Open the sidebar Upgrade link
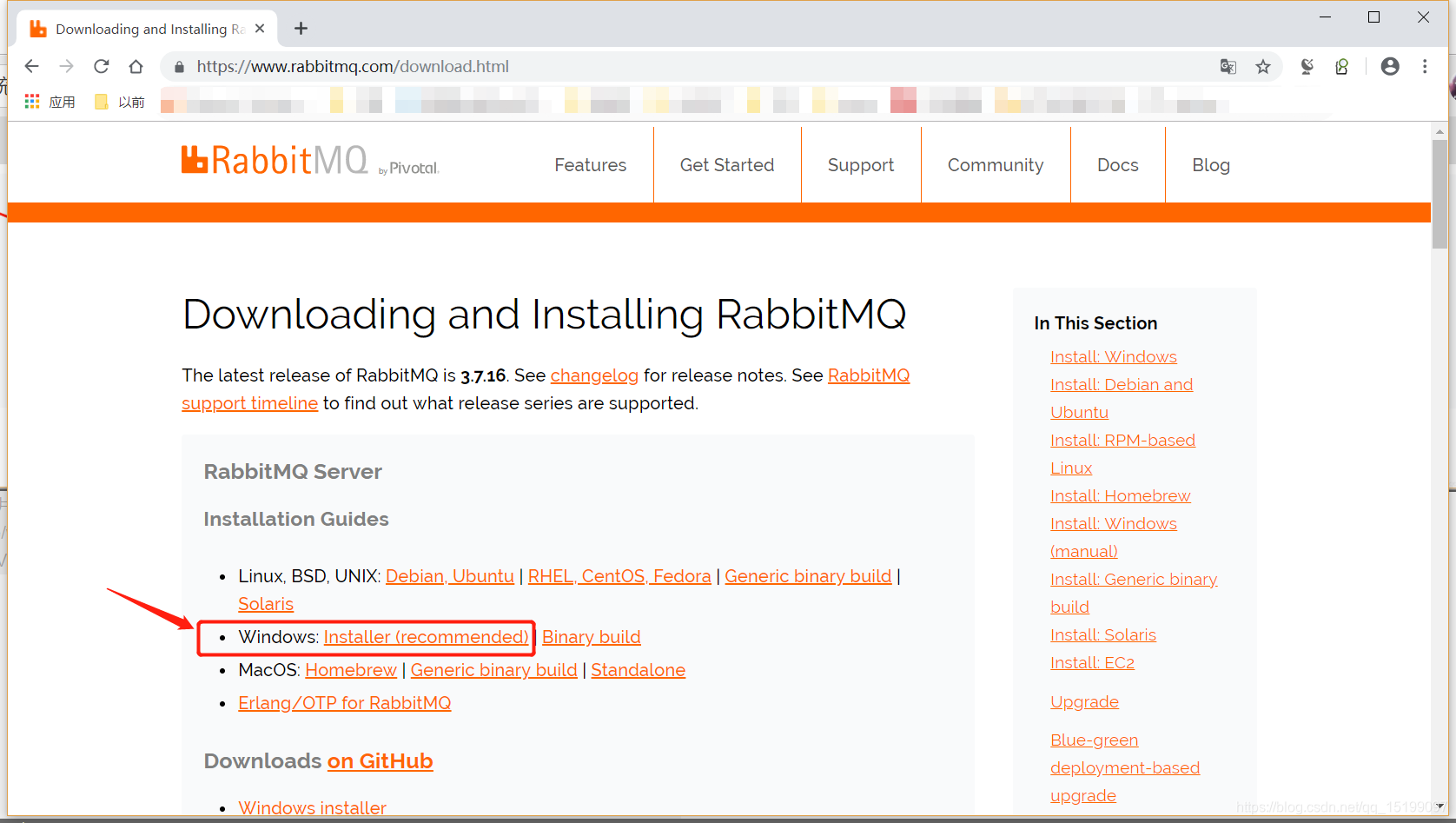 pyautogui.click(x=1084, y=702)
